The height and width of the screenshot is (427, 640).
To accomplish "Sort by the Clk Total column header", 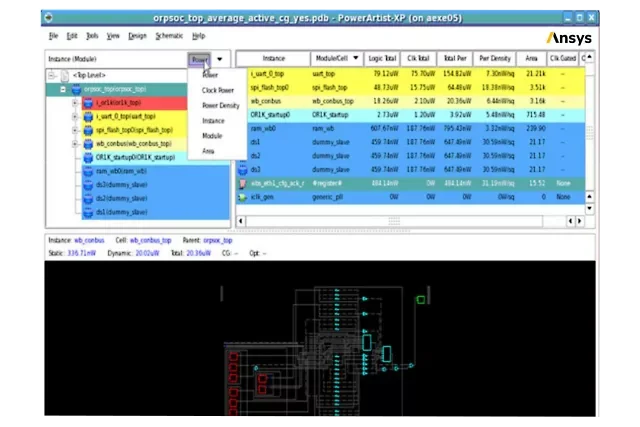I will [x=418, y=58].
